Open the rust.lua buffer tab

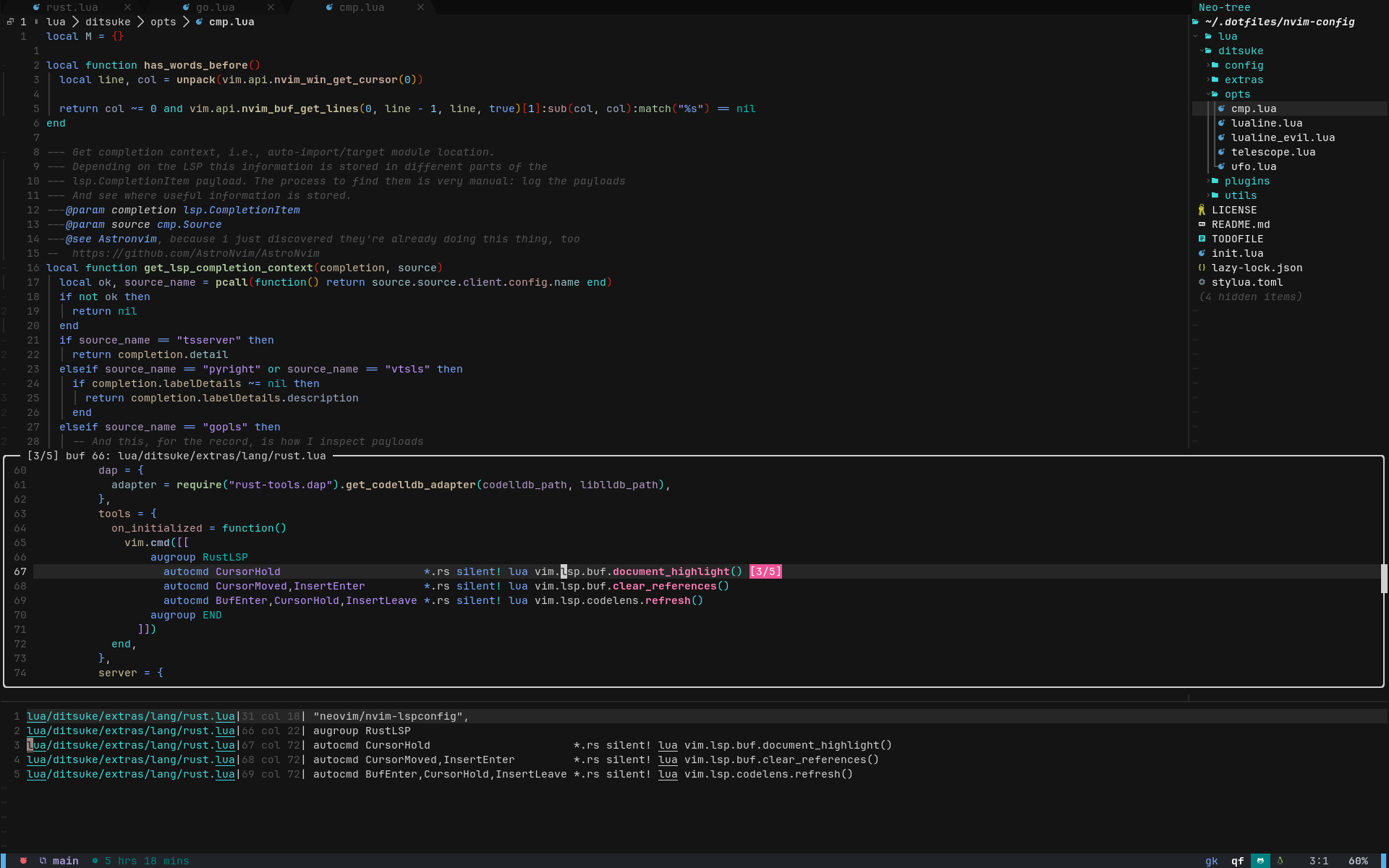pos(72,7)
